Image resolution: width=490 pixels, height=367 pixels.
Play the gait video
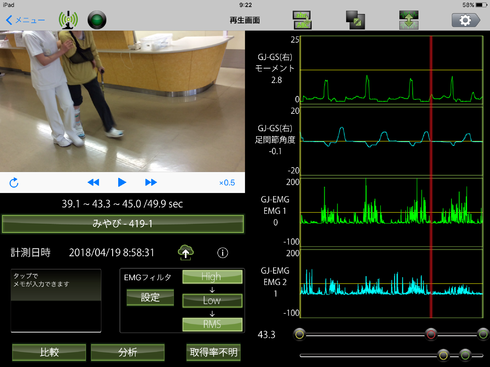(122, 182)
